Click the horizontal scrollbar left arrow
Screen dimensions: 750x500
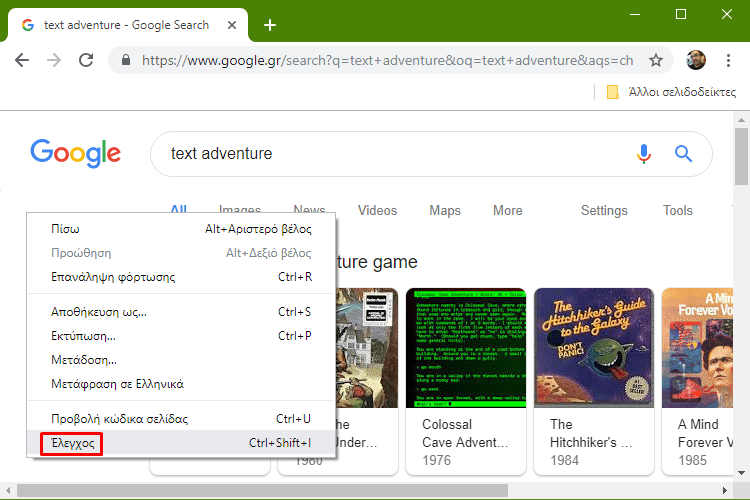(x=8, y=490)
